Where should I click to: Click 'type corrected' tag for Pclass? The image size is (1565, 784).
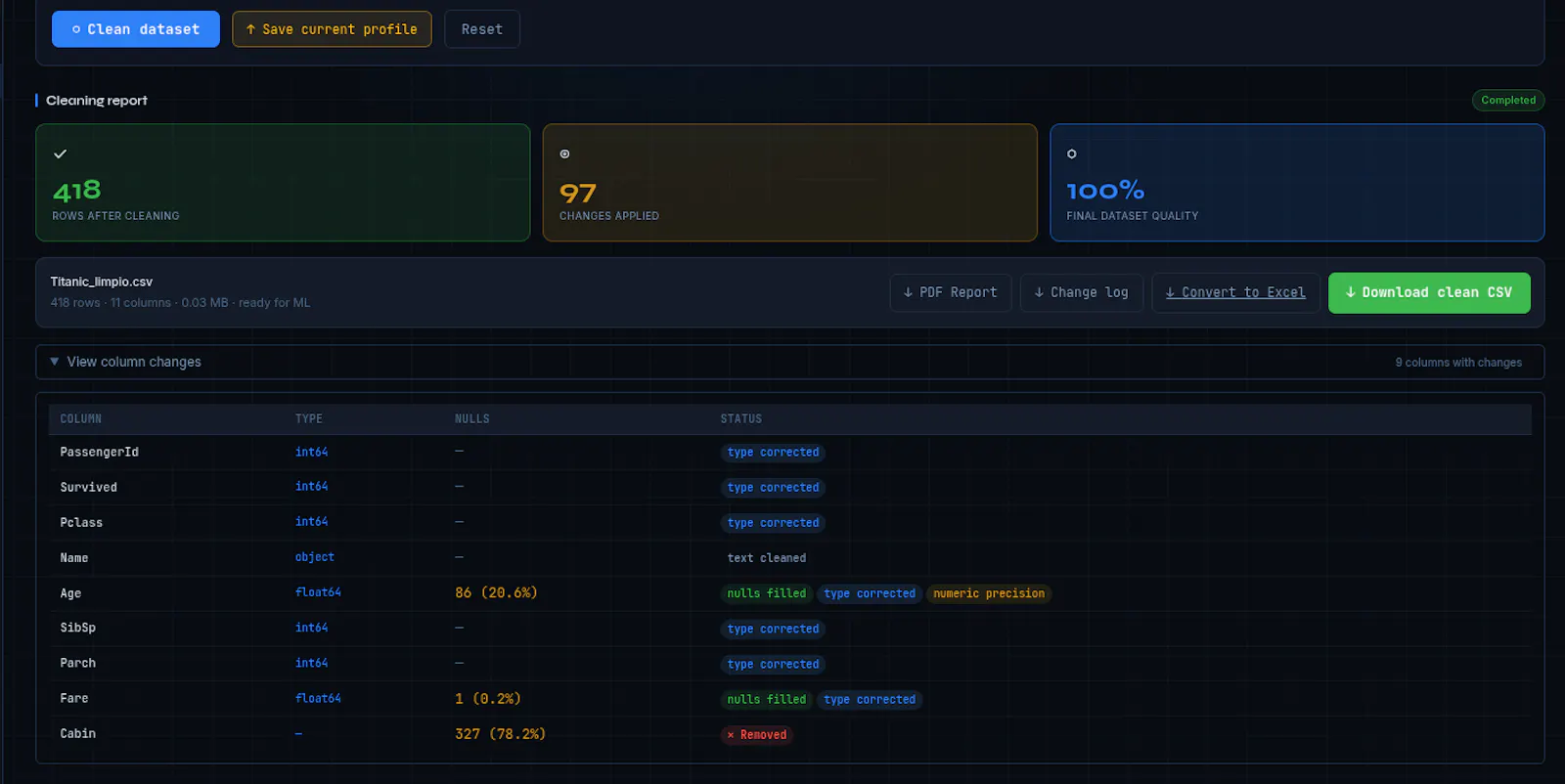(774, 523)
